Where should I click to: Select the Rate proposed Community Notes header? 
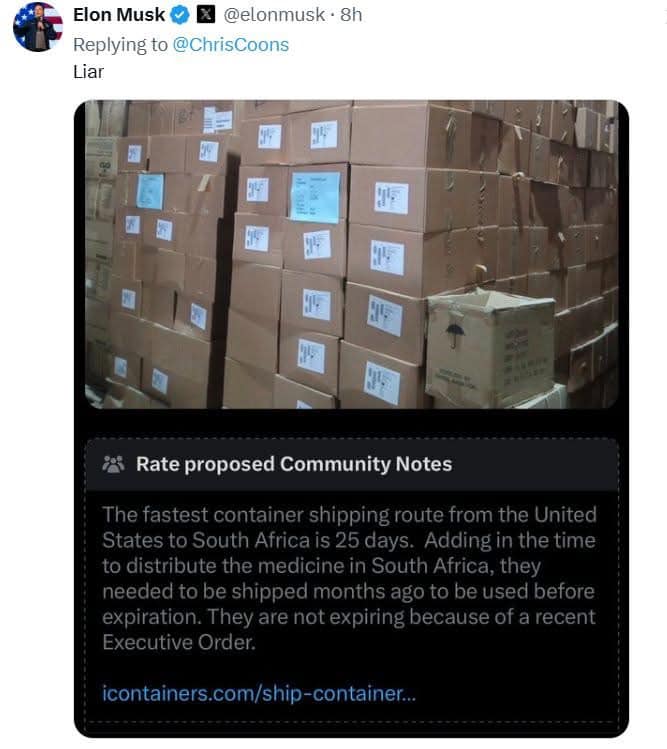293,464
